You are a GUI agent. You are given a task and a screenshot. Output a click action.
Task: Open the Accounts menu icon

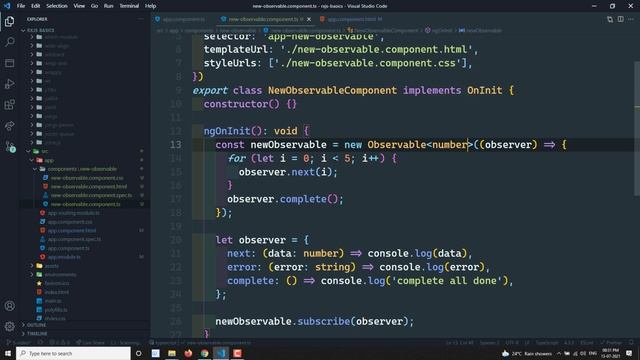pos(9,306)
